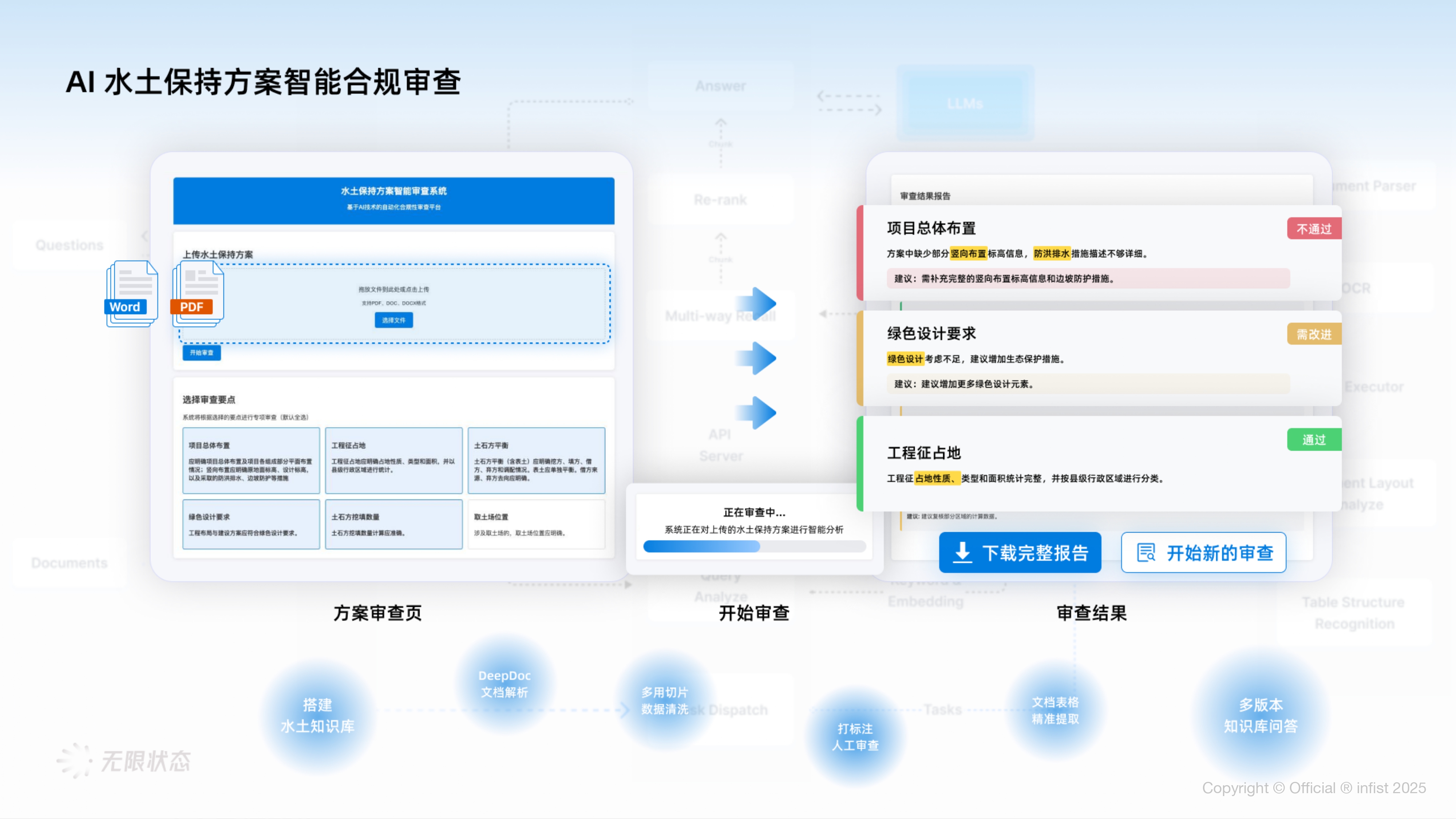Click the Word document icon
The width and height of the screenshot is (1456, 819).
click(x=131, y=293)
